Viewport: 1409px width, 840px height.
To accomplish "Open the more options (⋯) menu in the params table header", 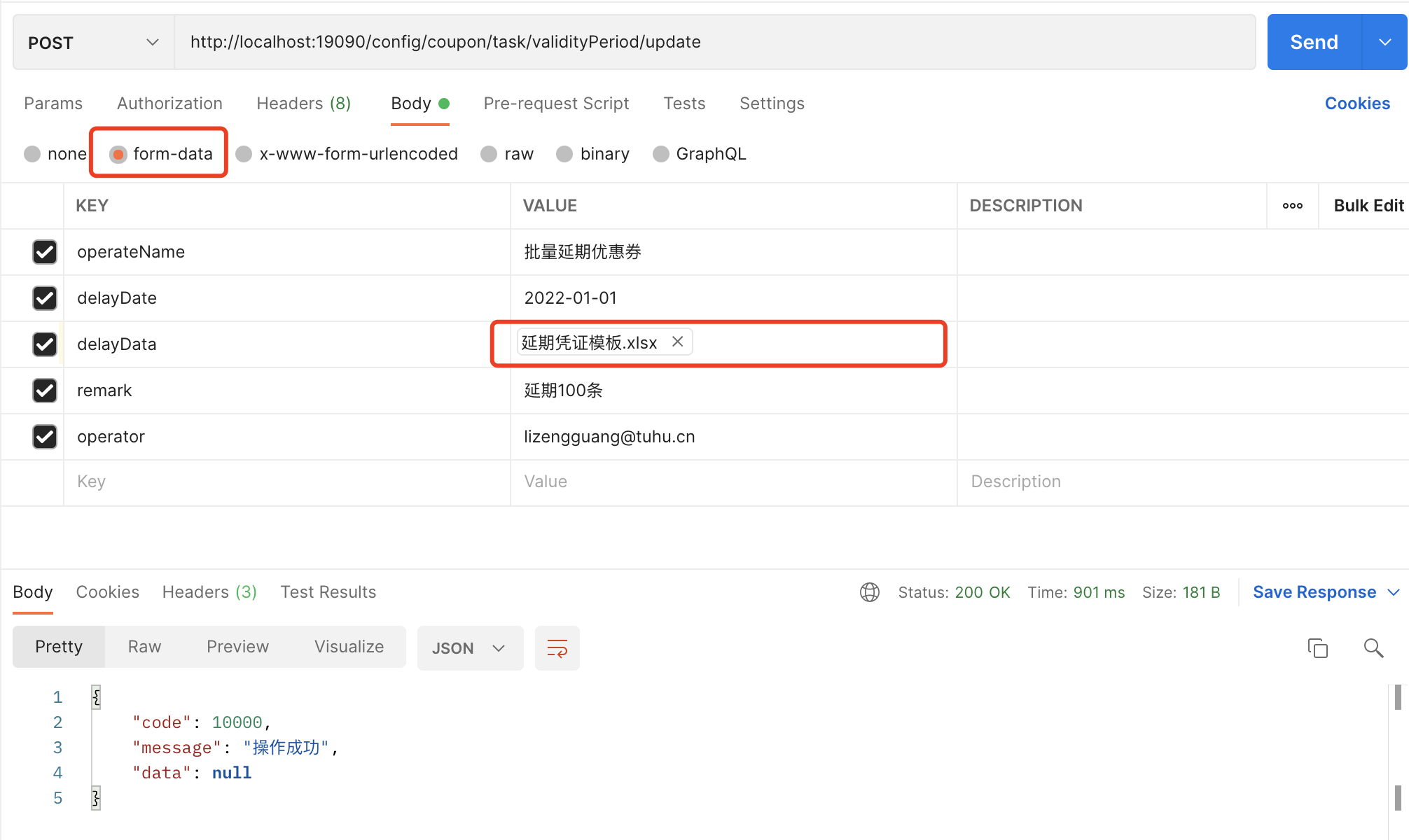I will pyautogui.click(x=1292, y=205).
